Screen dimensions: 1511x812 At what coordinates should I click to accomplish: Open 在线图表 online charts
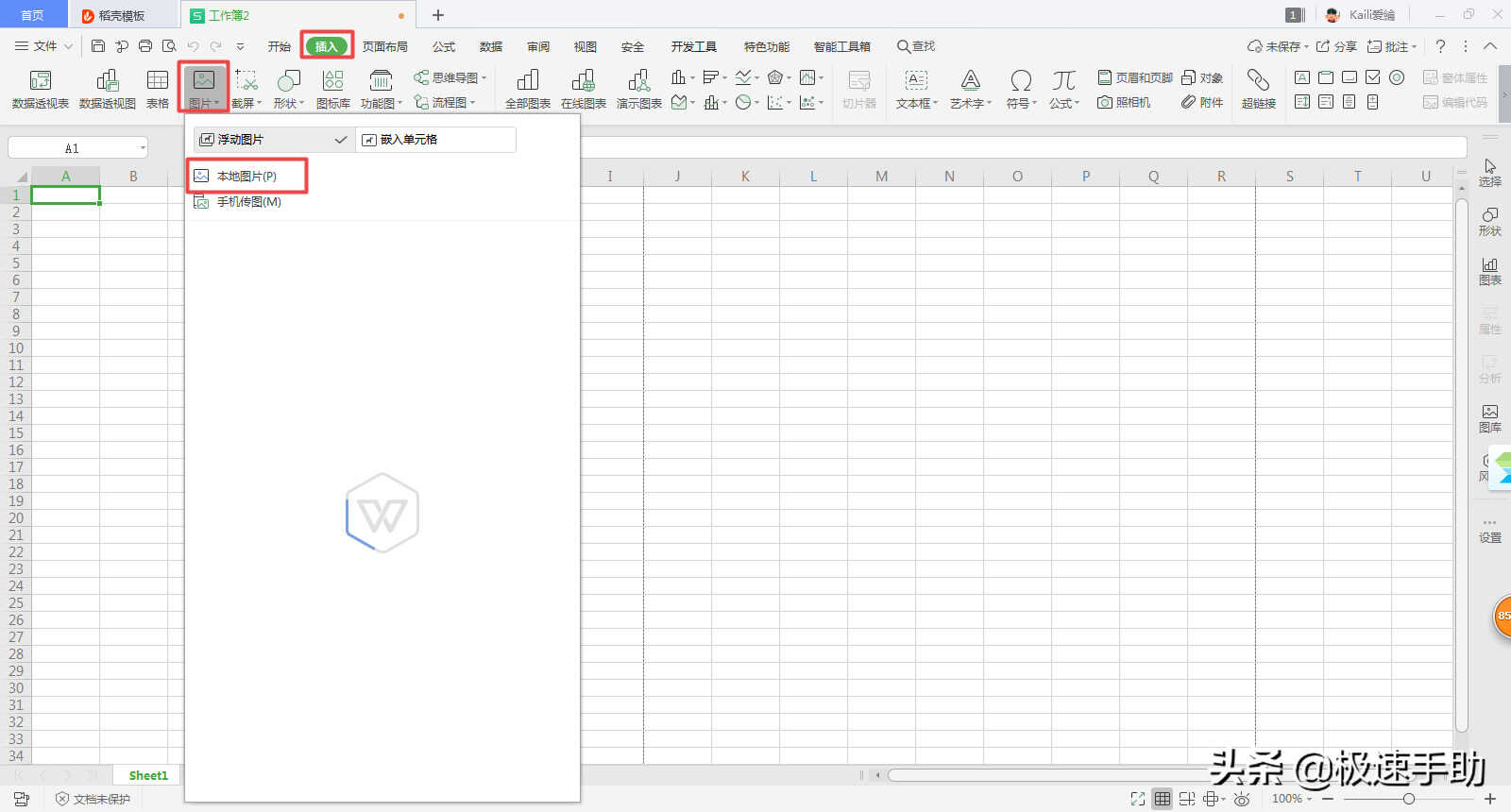(x=584, y=90)
